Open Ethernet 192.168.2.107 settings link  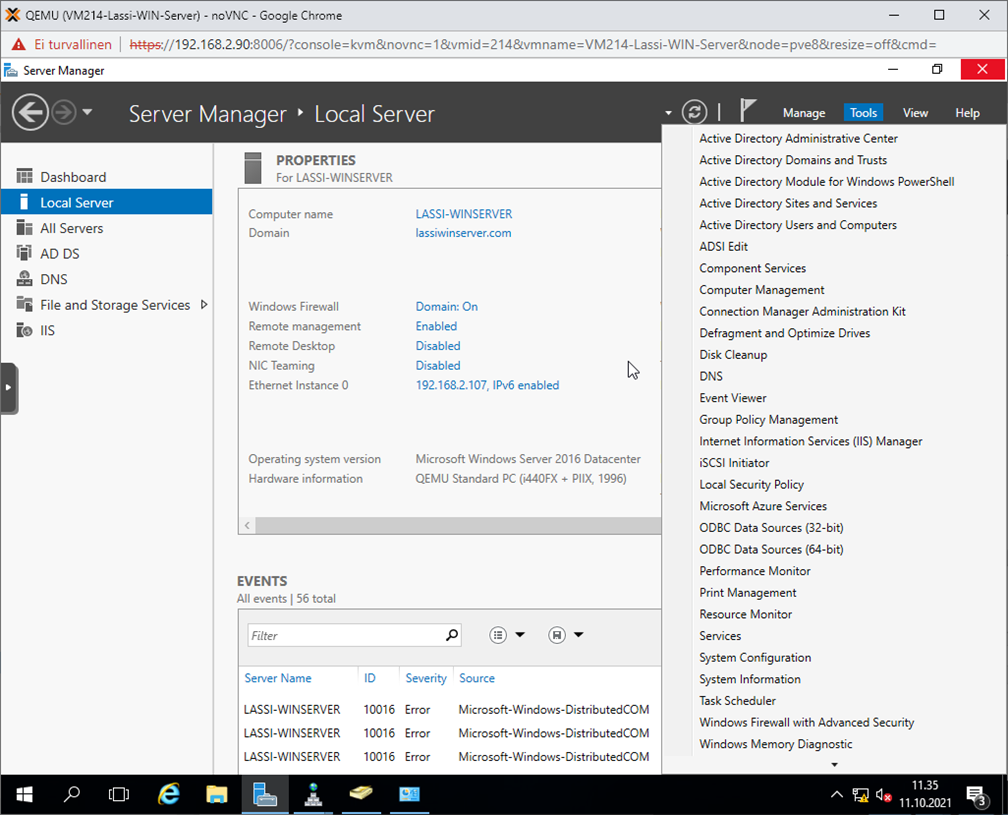(487, 386)
